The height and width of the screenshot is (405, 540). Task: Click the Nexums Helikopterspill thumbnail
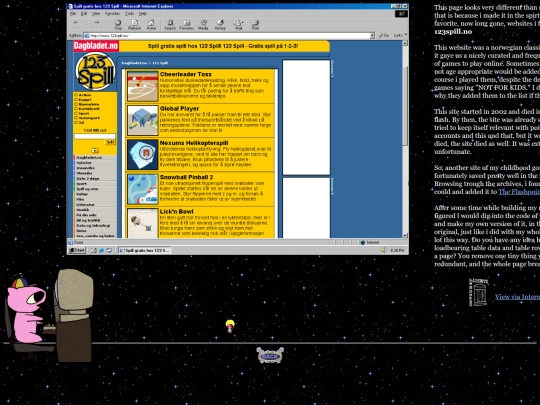point(143,155)
